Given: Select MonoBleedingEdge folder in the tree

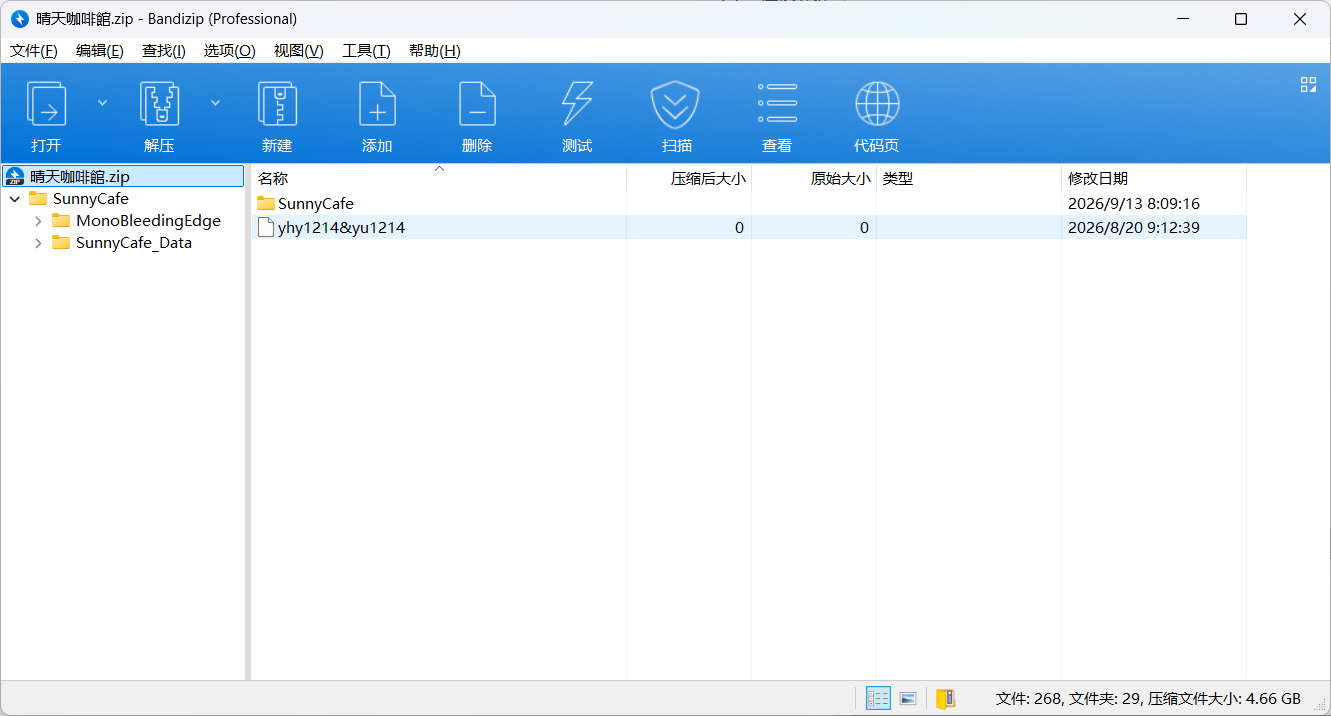Looking at the screenshot, I should pyautogui.click(x=148, y=221).
